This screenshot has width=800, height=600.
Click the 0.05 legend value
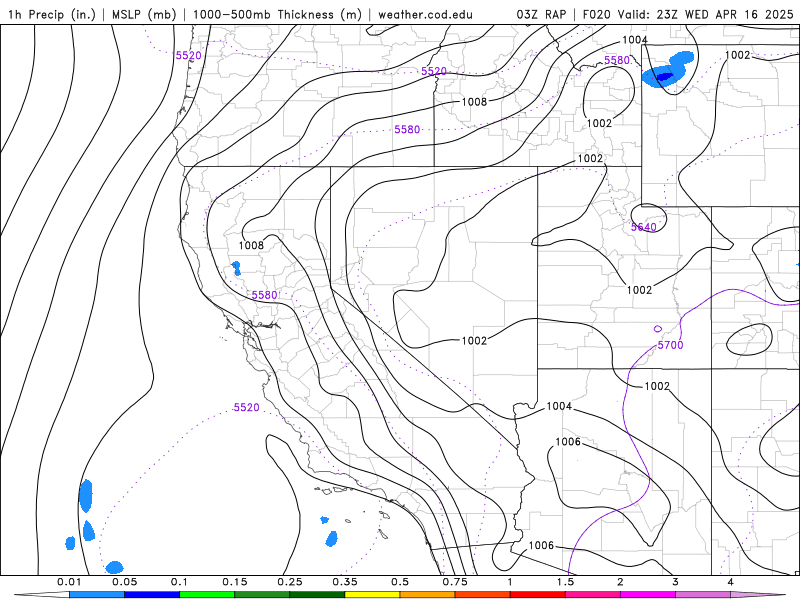(x=124, y=582)
